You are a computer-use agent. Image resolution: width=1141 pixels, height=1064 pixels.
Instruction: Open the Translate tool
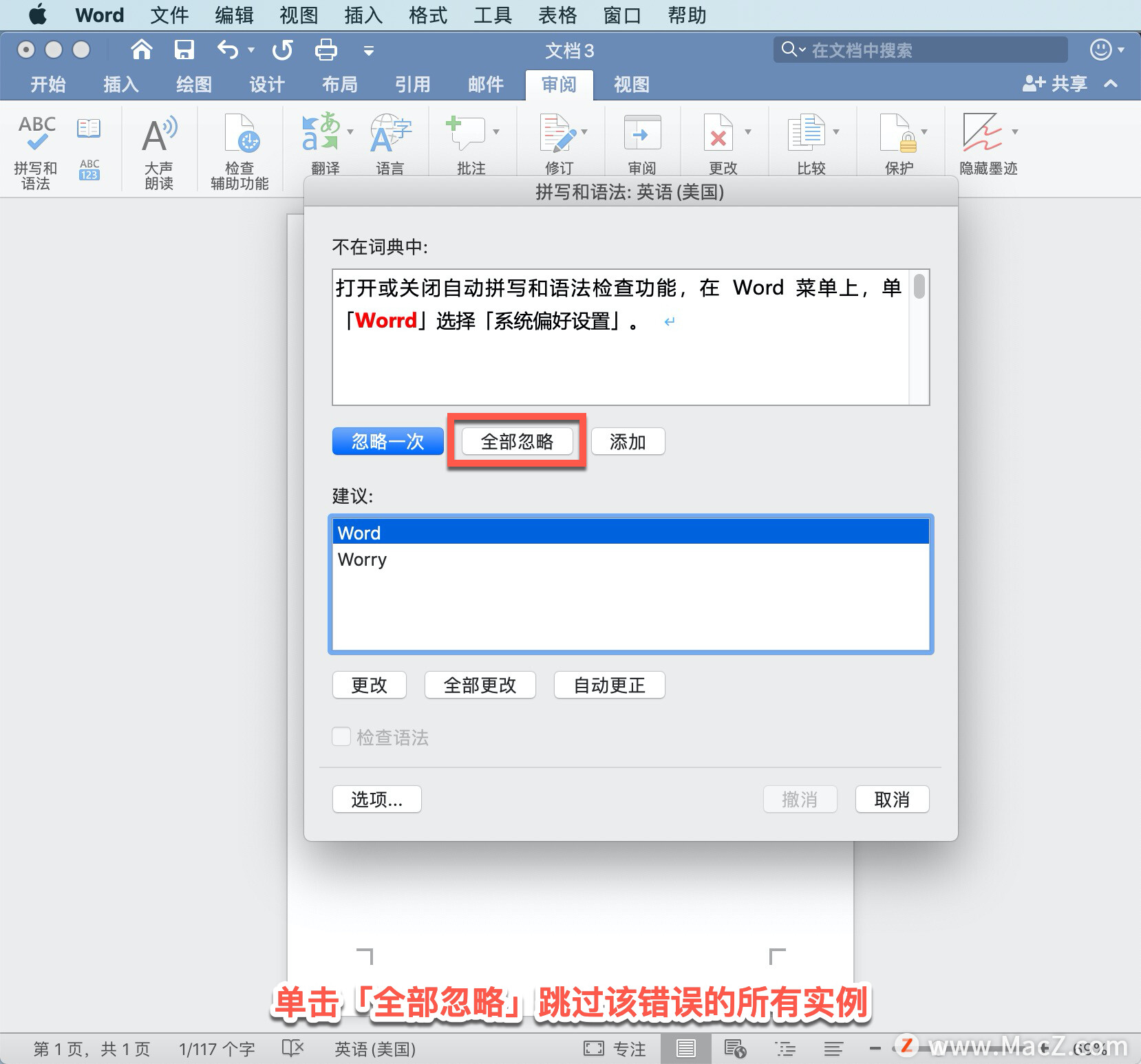click(x=321, y=132)
